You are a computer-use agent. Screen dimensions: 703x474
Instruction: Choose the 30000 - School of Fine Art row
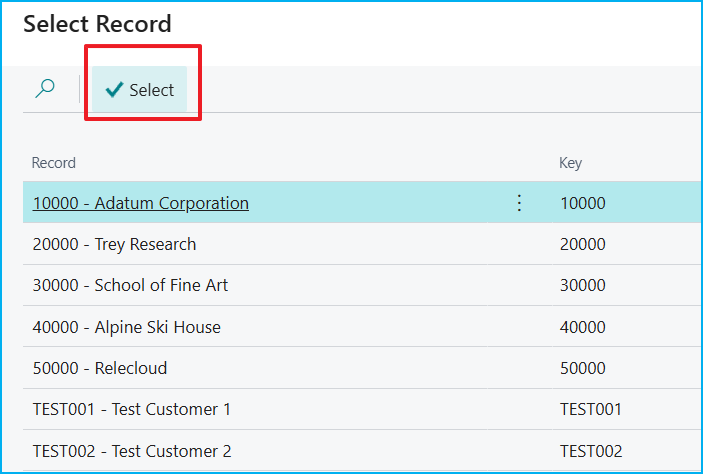[130, 285]
